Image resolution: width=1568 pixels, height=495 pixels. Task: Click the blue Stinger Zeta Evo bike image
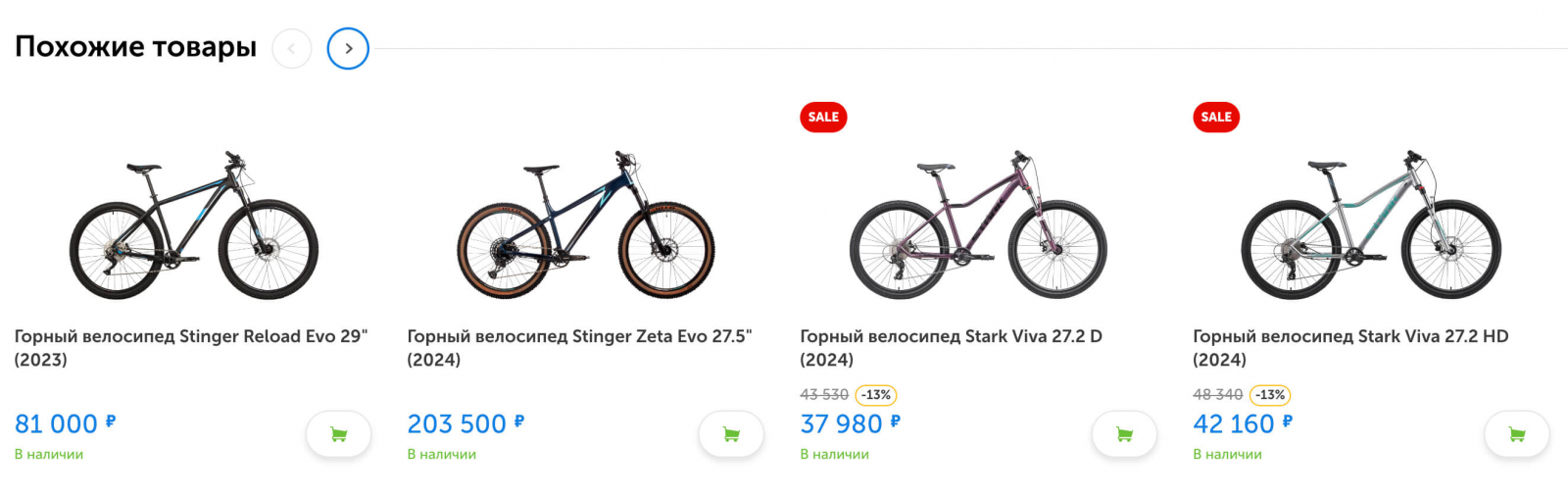click(x=586, y=227)
